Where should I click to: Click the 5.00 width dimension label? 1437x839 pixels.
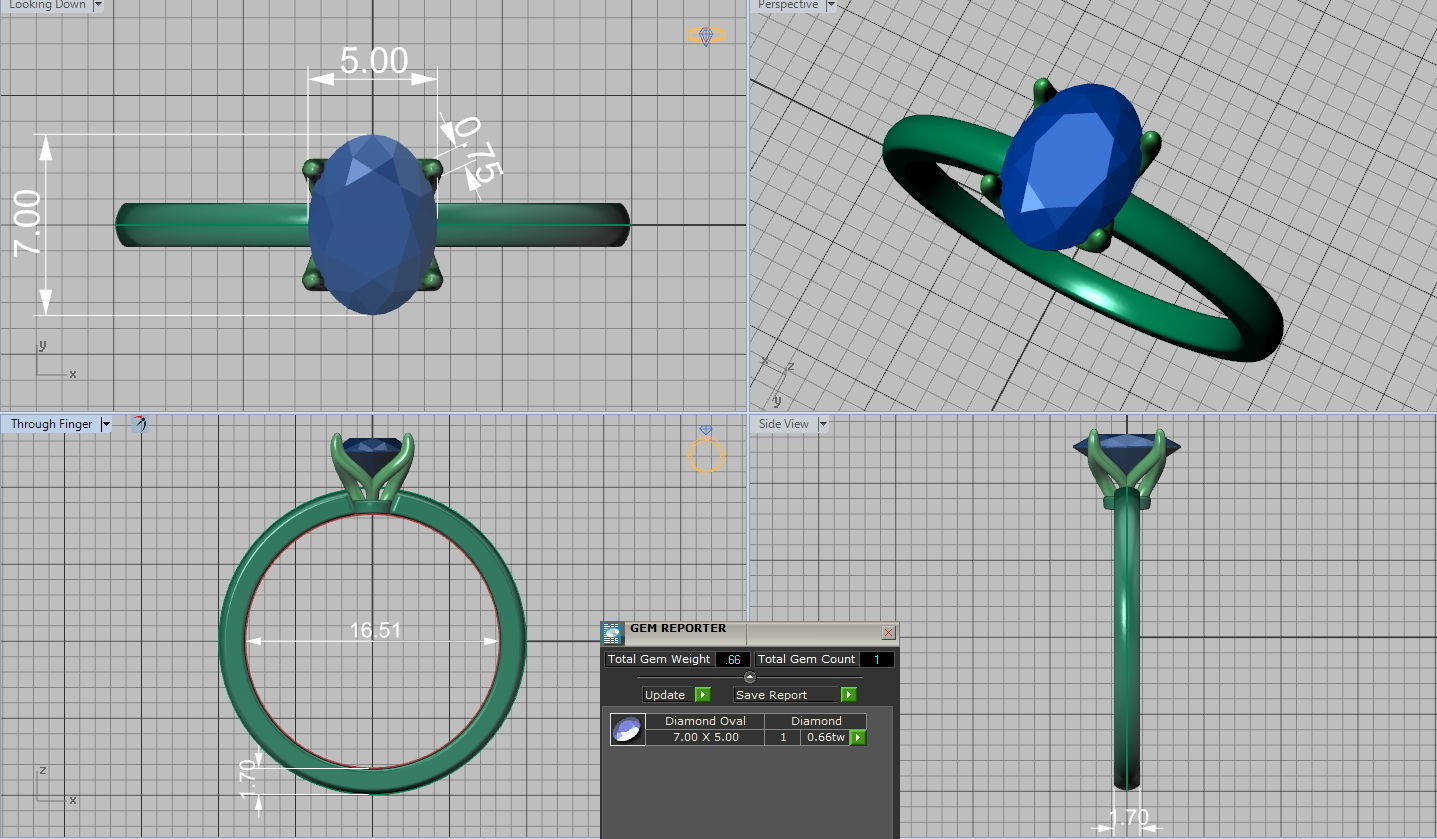tap(373, 61)
